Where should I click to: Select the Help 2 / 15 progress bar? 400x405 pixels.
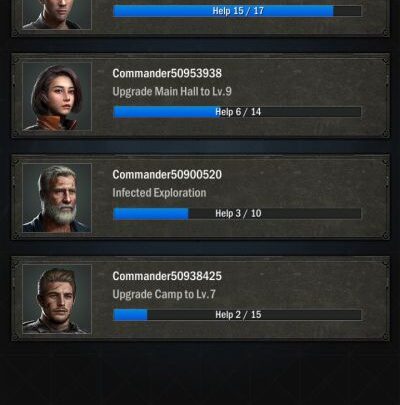point(237,315)
